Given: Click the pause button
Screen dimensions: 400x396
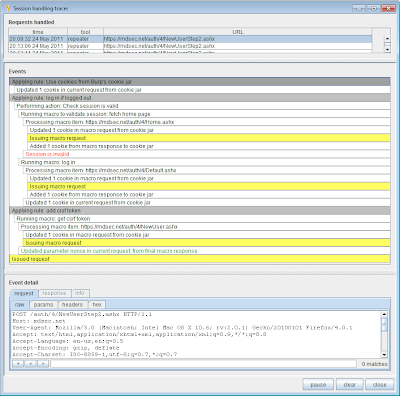Looking at the screenshot, I should click(x=318, y=385).
